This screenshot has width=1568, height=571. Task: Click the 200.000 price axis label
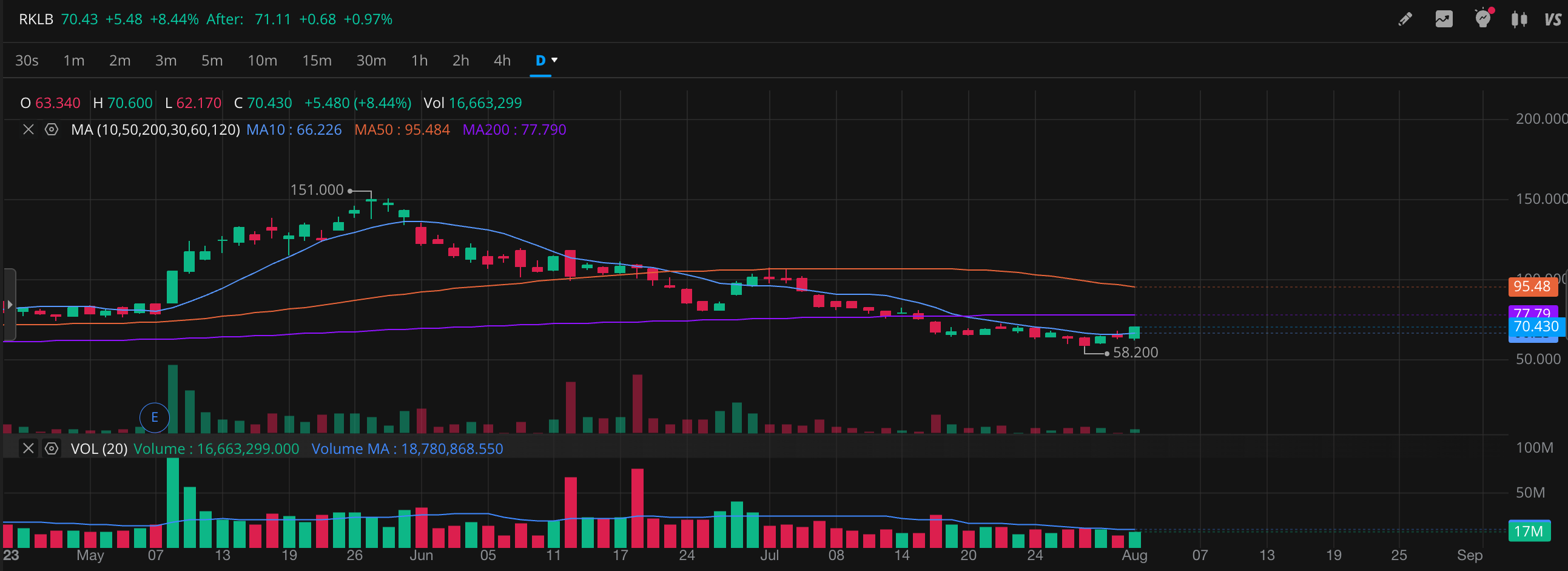tap(1541, 119)
